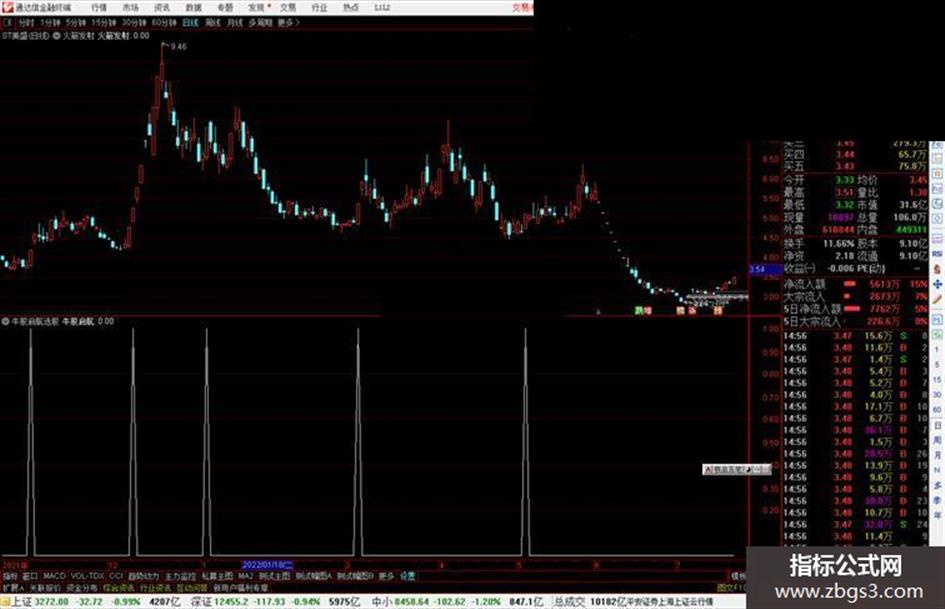Select the 月线 monthly chart tab
Image resolution: width=945 pixels, height=609 pixels.
point(234,22)
